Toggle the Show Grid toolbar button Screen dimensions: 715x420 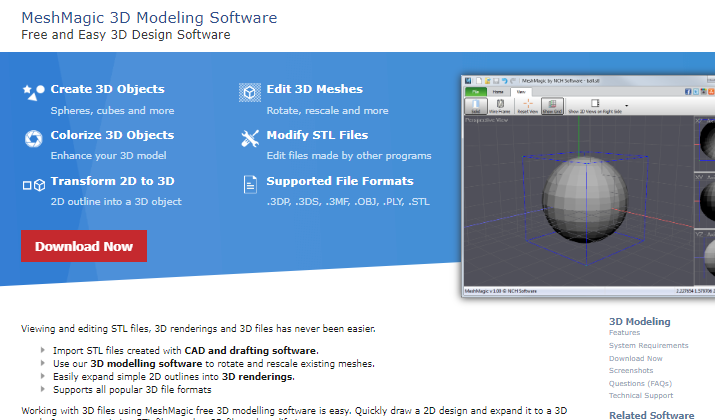click(552, 106)
